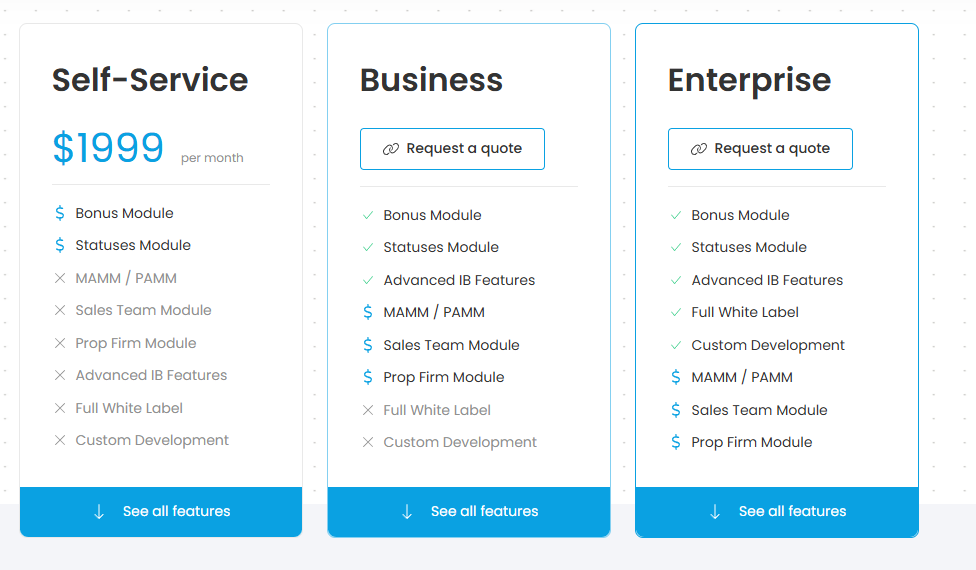
Task: Click X icon next to Business Full White Label
Action: pos(368,409)
